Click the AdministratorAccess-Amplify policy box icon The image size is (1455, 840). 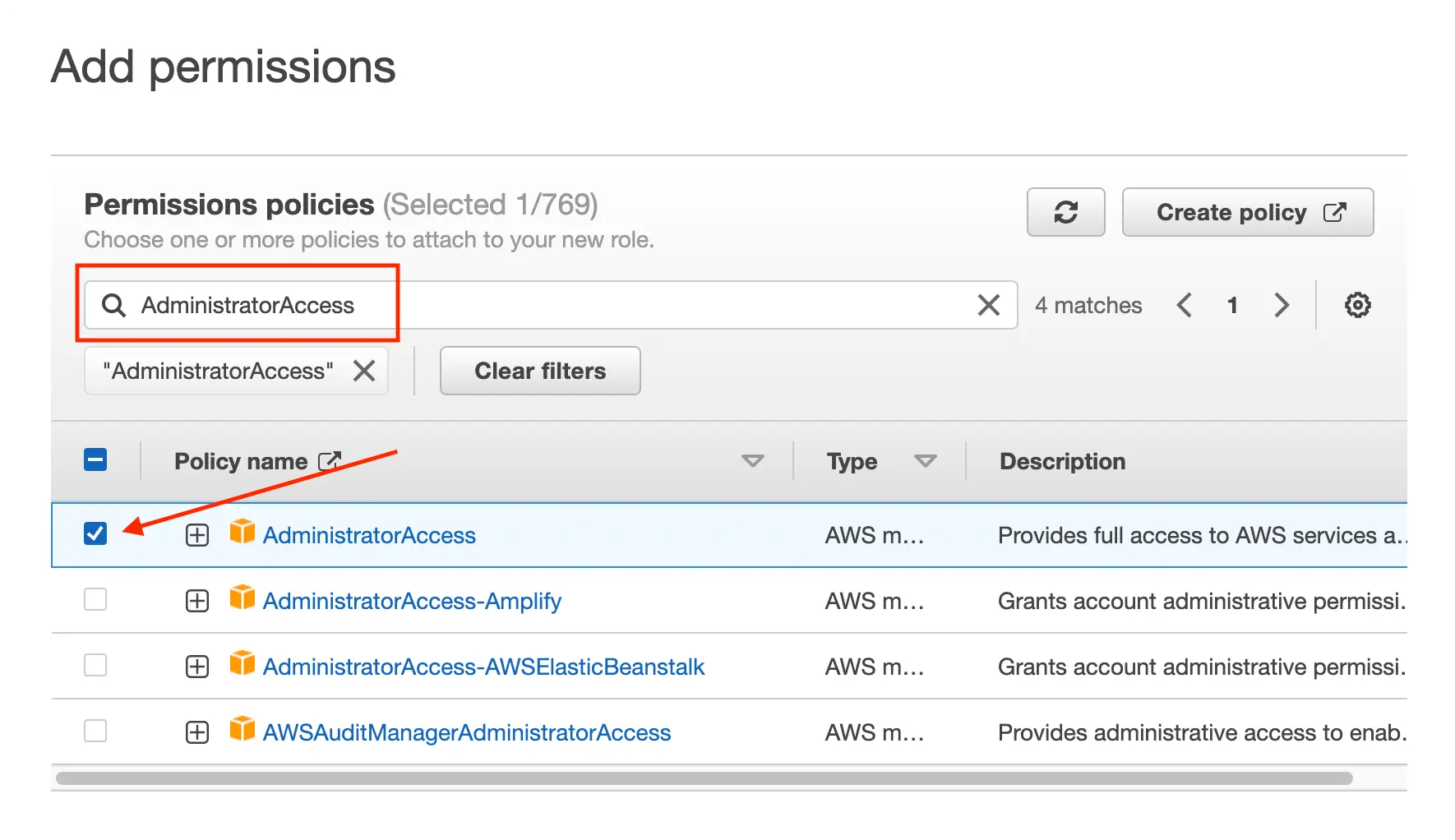point(242,598)
